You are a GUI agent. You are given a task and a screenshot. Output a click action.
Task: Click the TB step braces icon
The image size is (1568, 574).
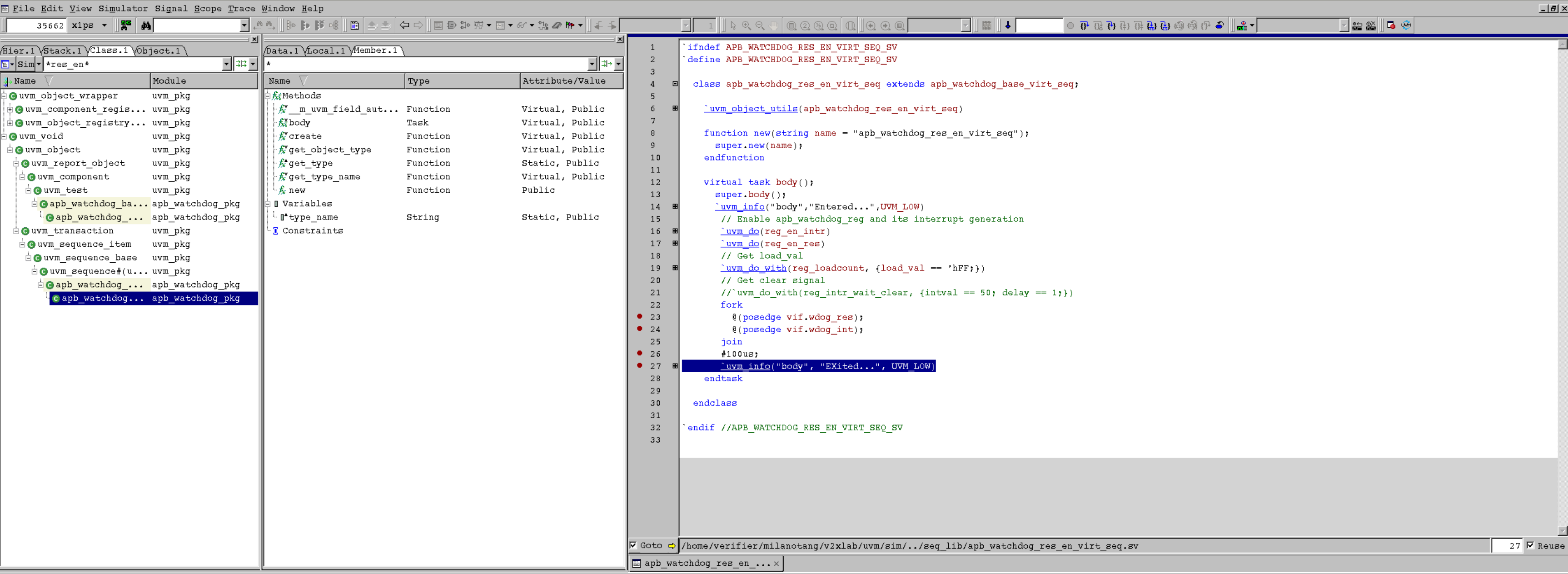coord(1152,25)
